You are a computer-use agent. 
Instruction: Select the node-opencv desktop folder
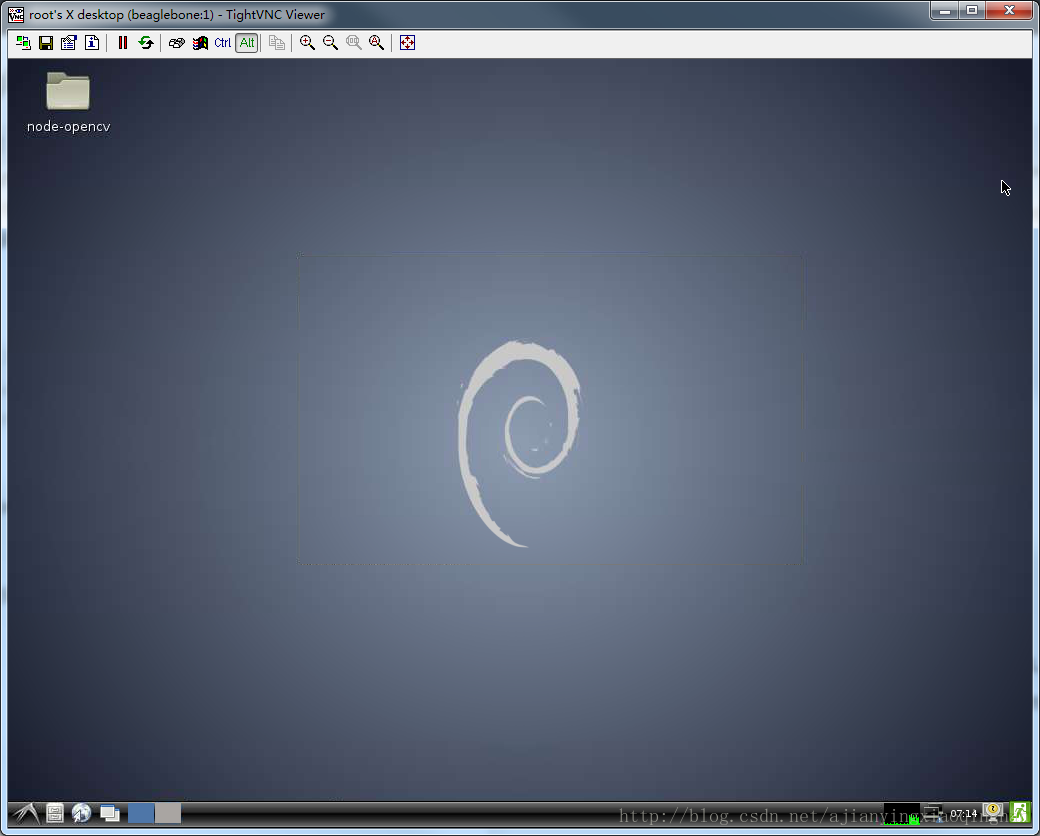68,92
